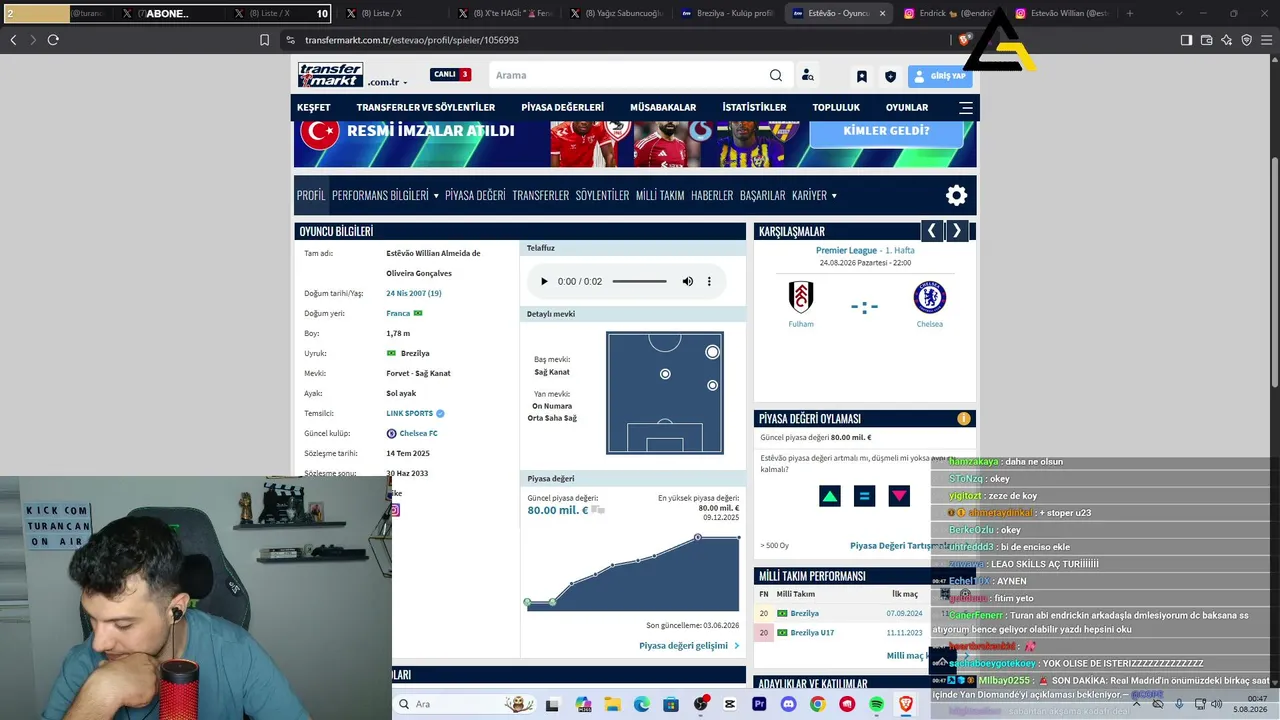
Task: Switch to the Milli Takım profile tab
Action: [x=660, y=195]
